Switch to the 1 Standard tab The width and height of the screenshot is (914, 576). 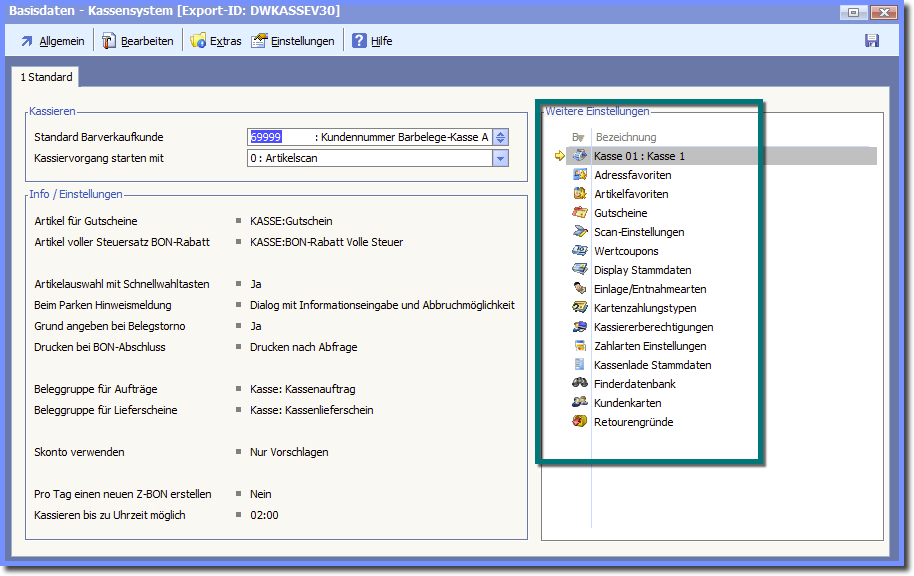click(46, 77)
